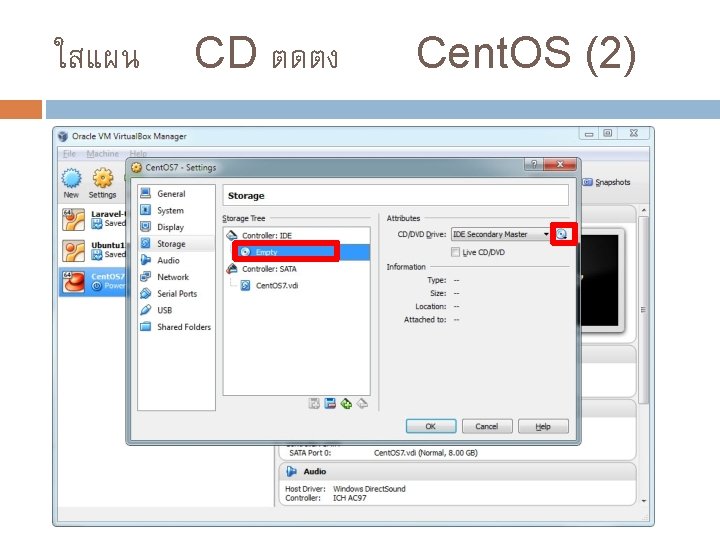Open the Machine menu
720x540 pixels.
(102, 153)
